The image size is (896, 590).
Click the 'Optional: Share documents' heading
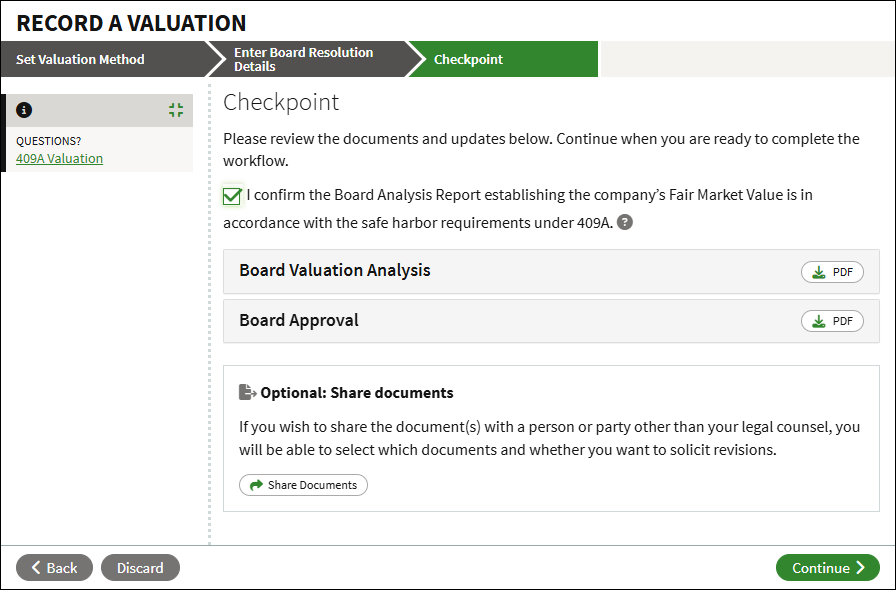tap(357, 393)
